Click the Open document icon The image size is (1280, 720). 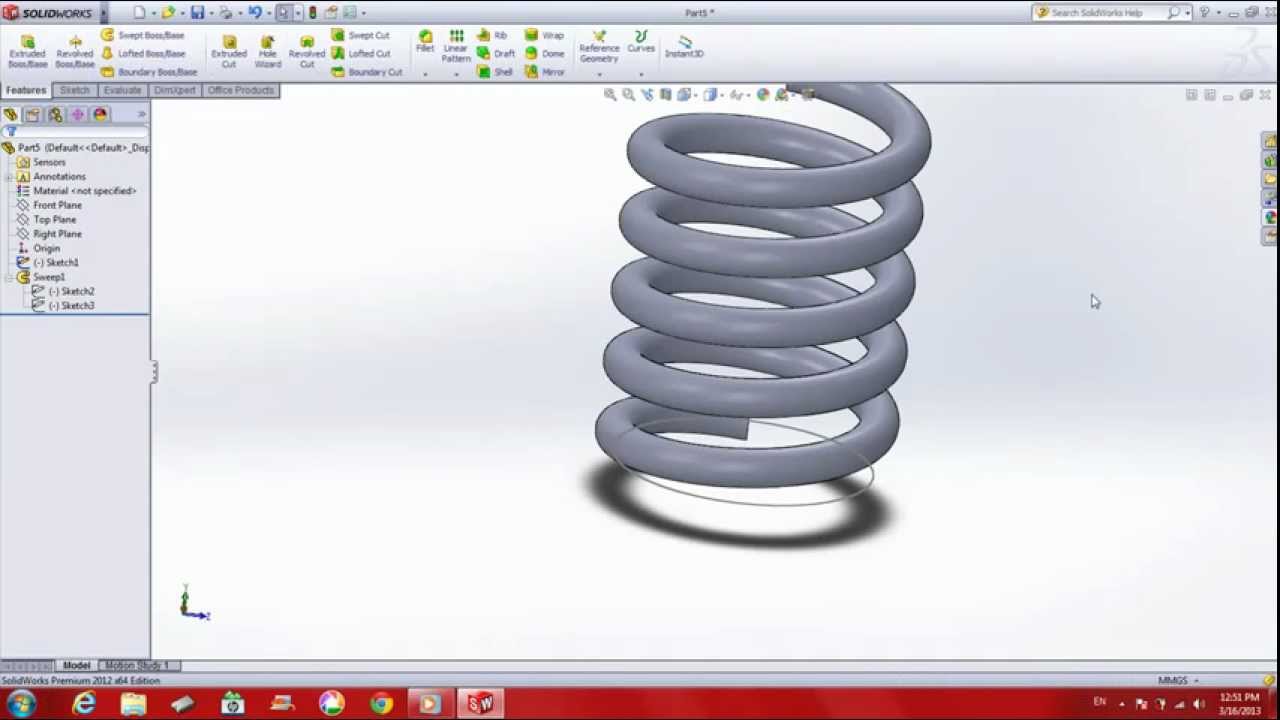tap(169, 13)
